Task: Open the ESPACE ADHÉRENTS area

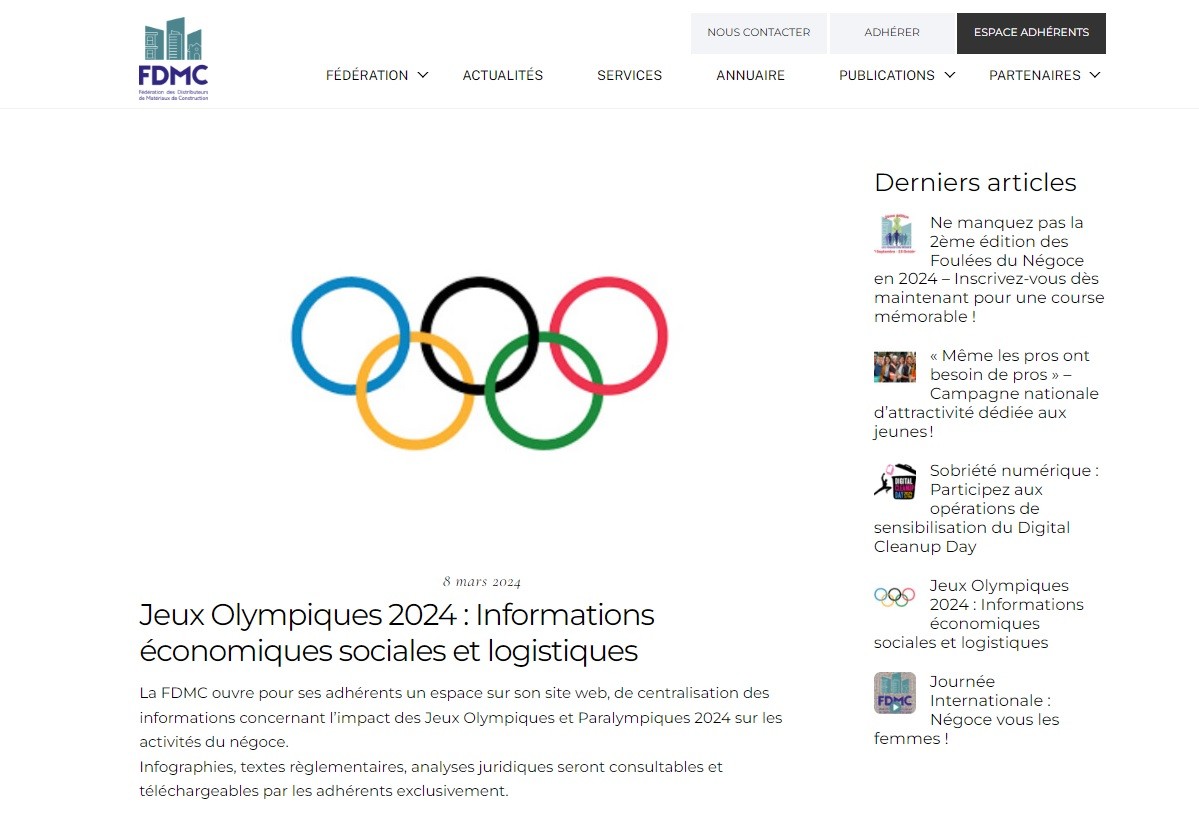Action: coord(1031,32)
